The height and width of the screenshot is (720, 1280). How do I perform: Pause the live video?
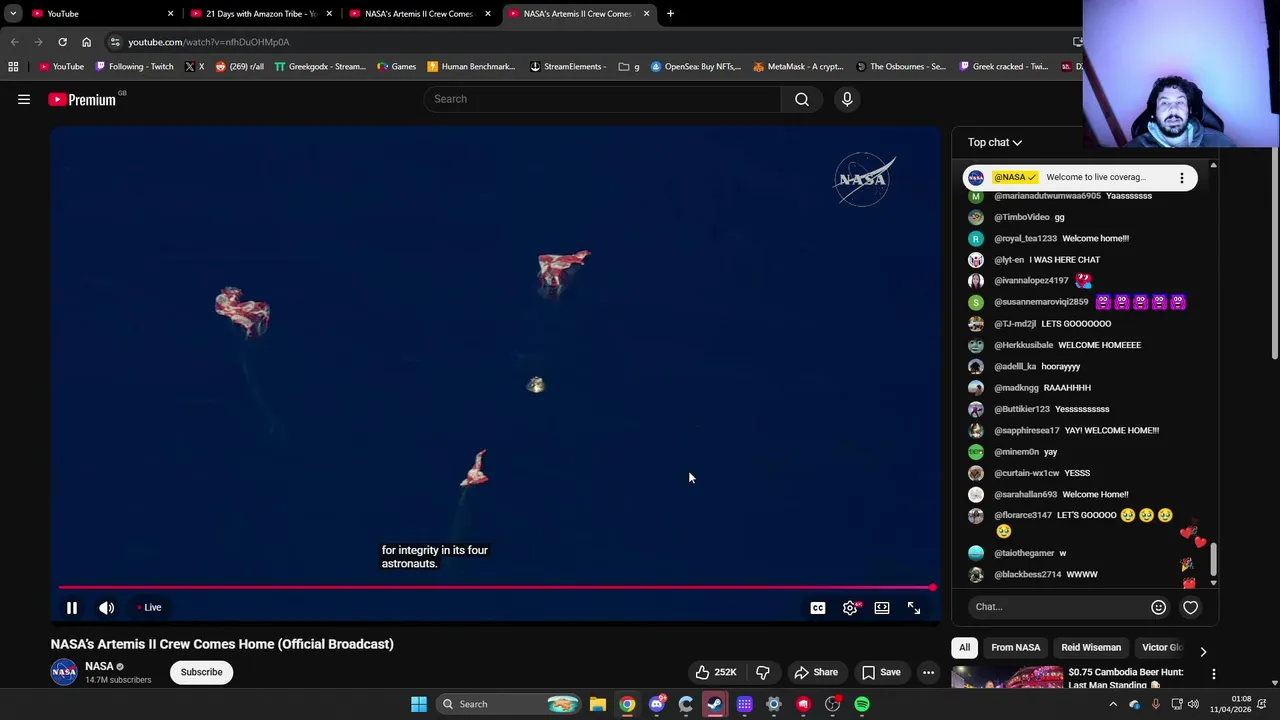click(x=72, y=607)
